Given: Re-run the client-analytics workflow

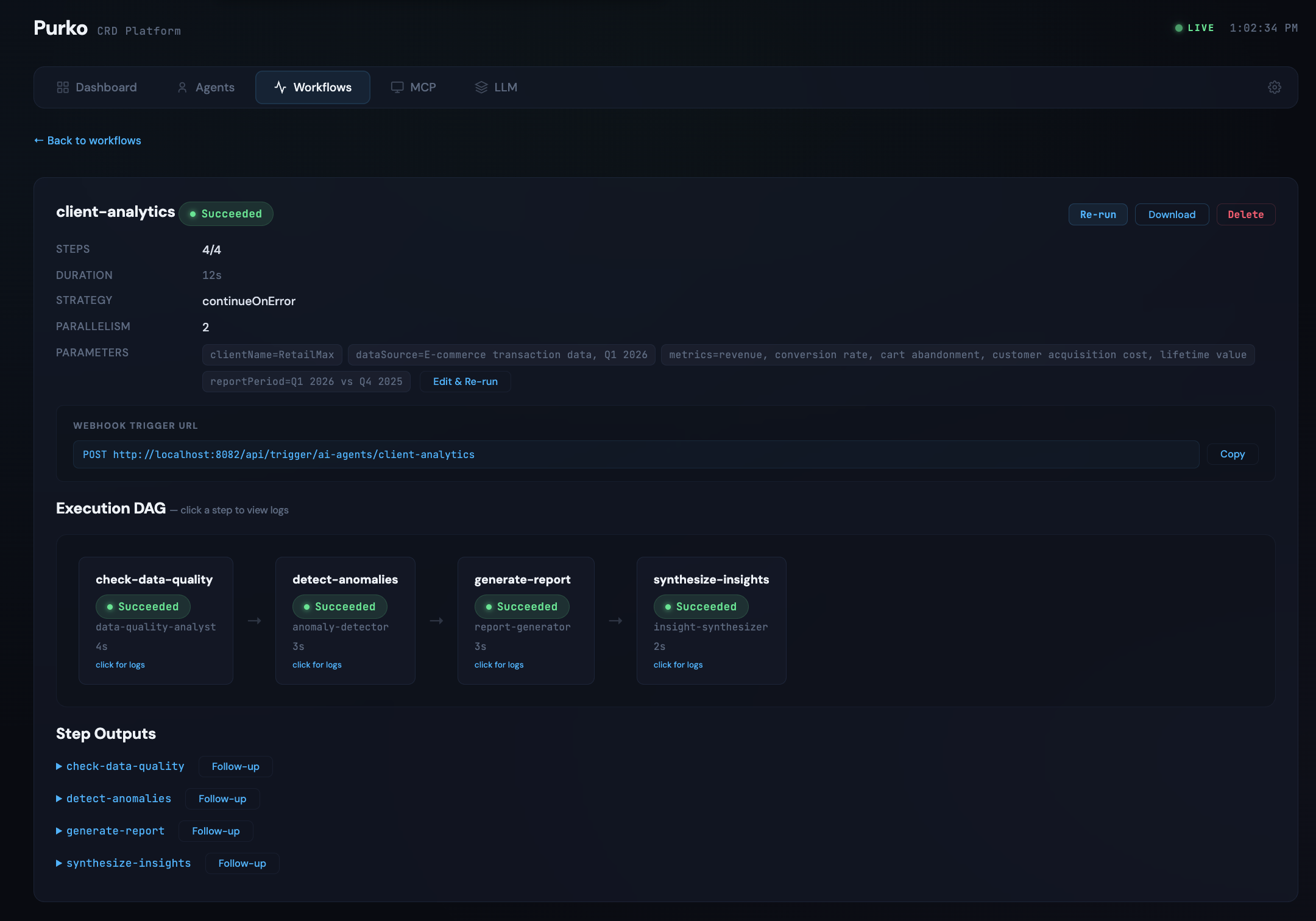Looking at the screenshot, I should tap(1098, 214).
